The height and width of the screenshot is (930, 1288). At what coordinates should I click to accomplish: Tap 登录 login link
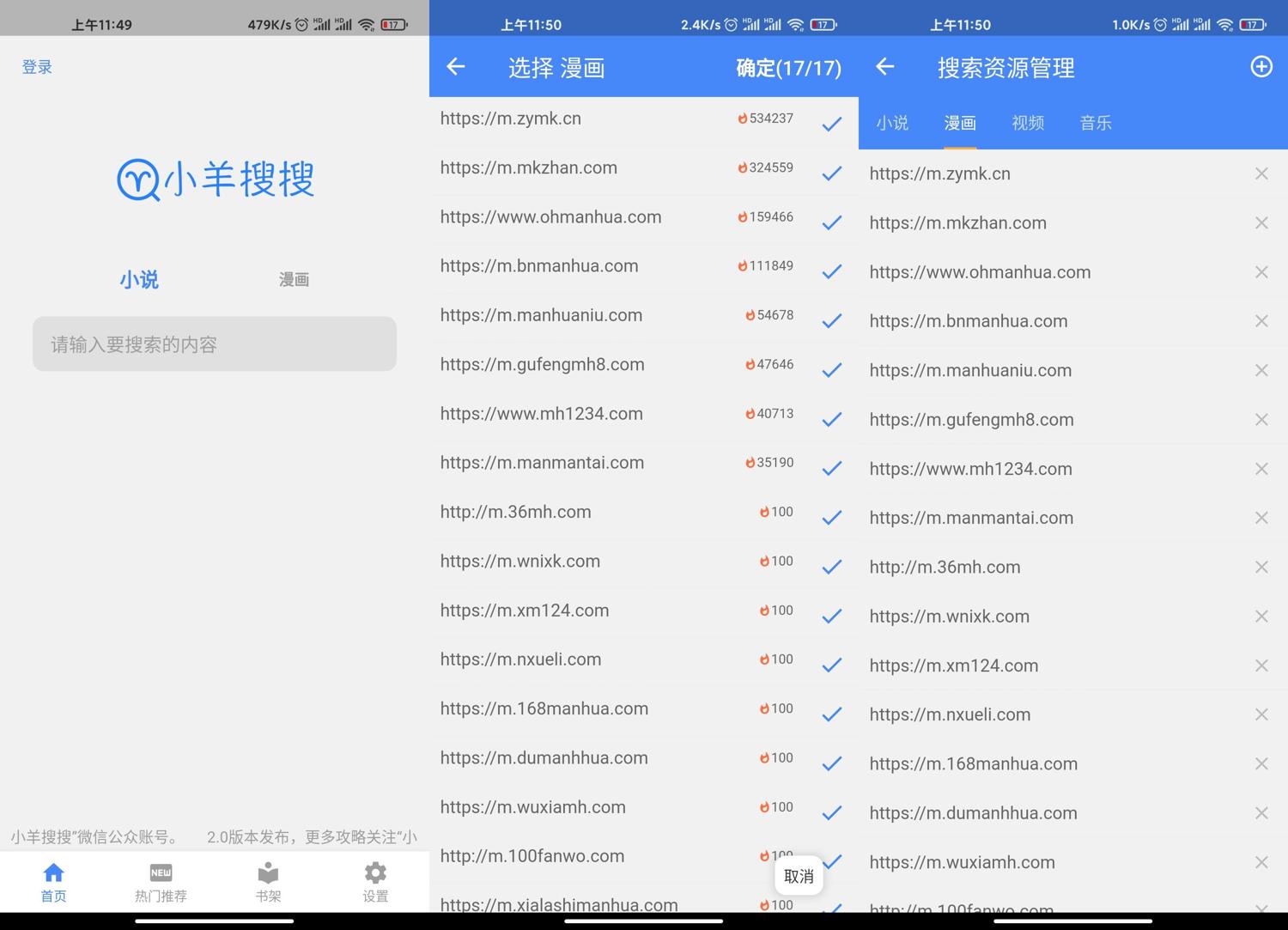(x=37, y=67)
